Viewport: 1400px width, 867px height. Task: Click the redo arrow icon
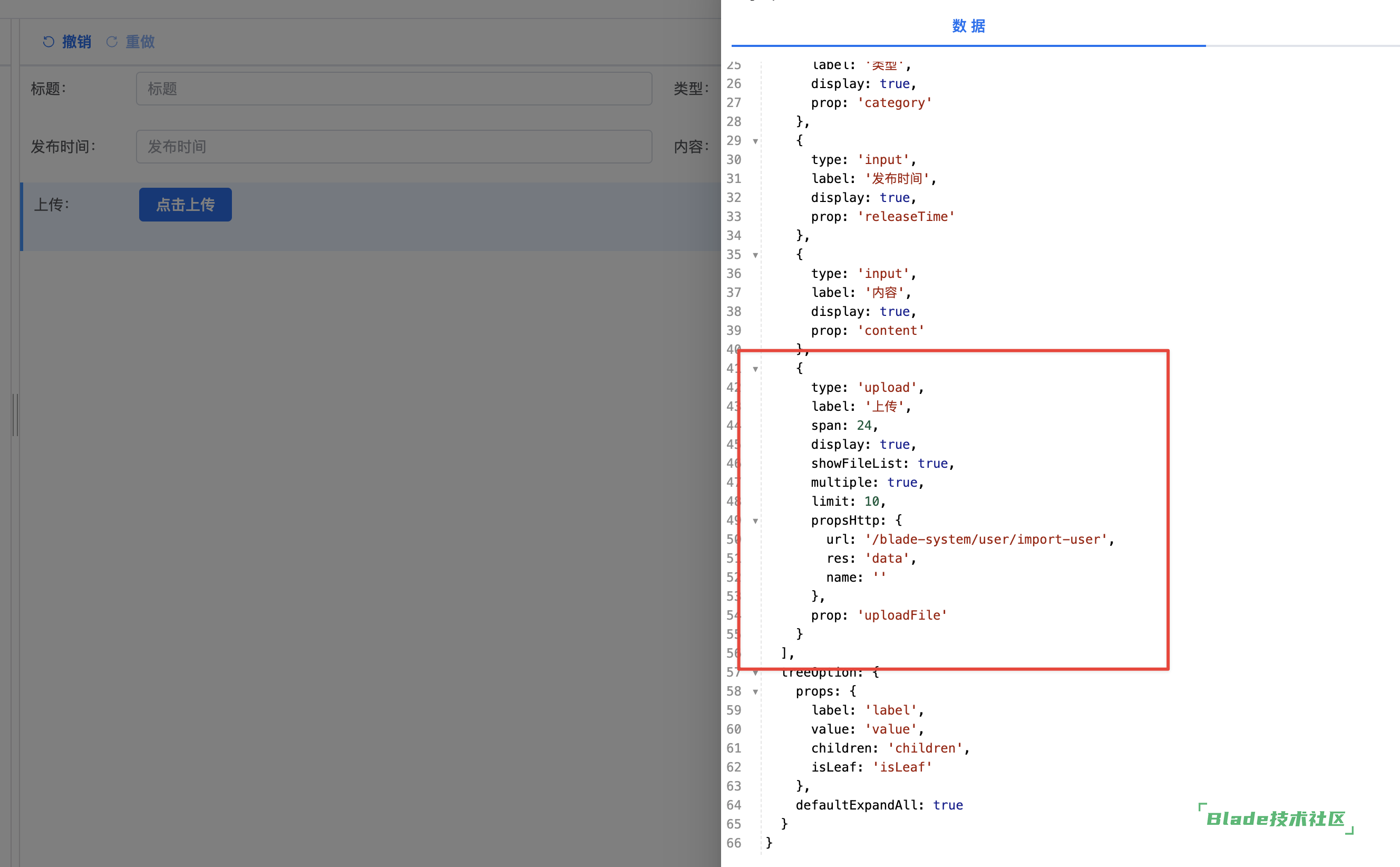click(112, 42)
